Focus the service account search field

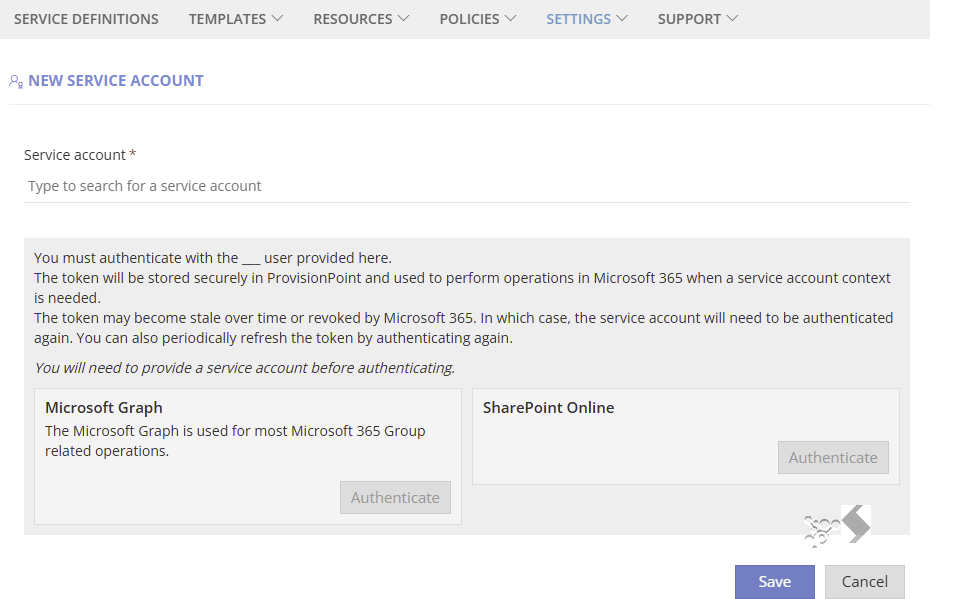[467, 186]
